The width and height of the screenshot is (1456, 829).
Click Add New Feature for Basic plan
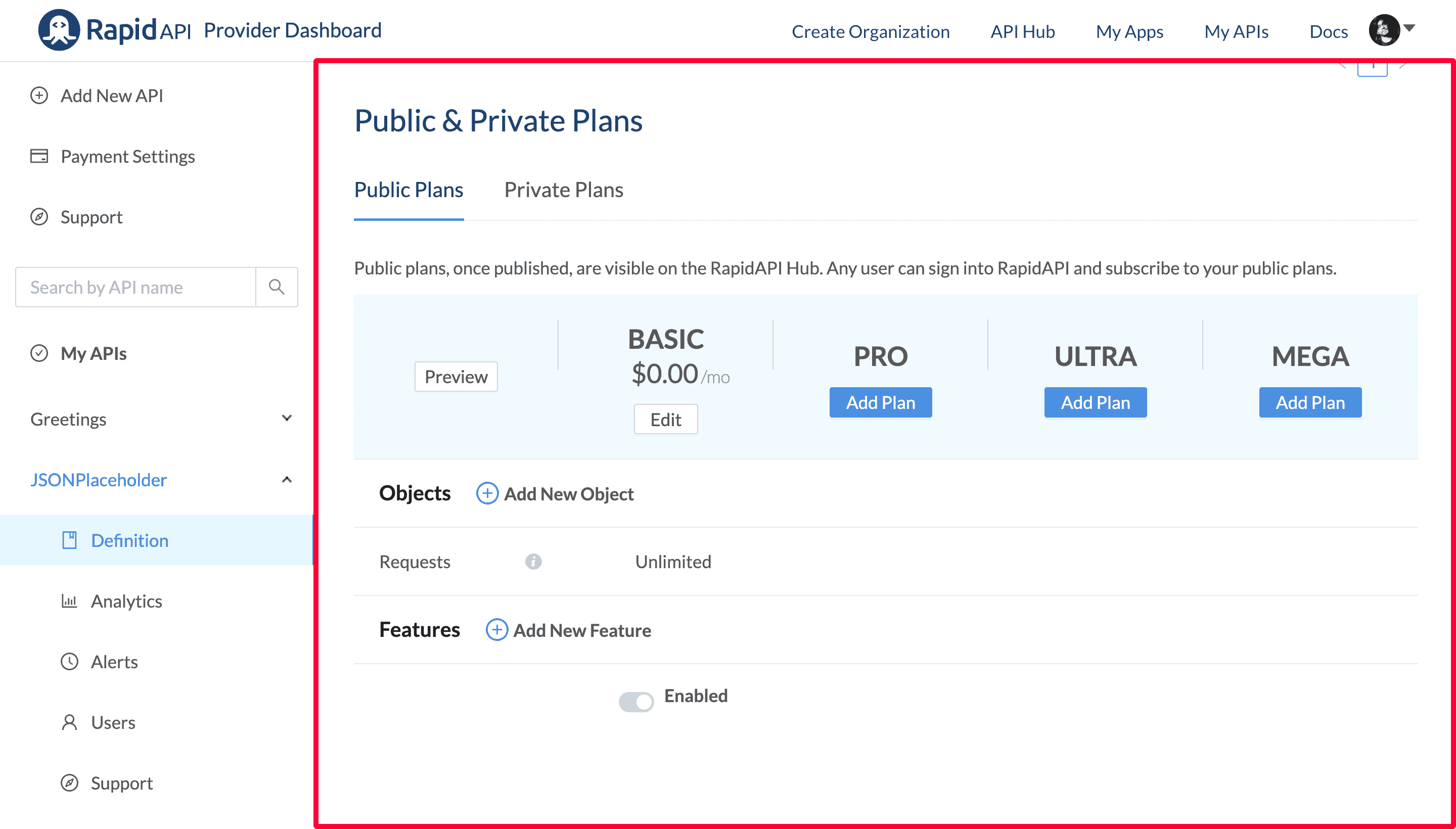tap(568, 630)
